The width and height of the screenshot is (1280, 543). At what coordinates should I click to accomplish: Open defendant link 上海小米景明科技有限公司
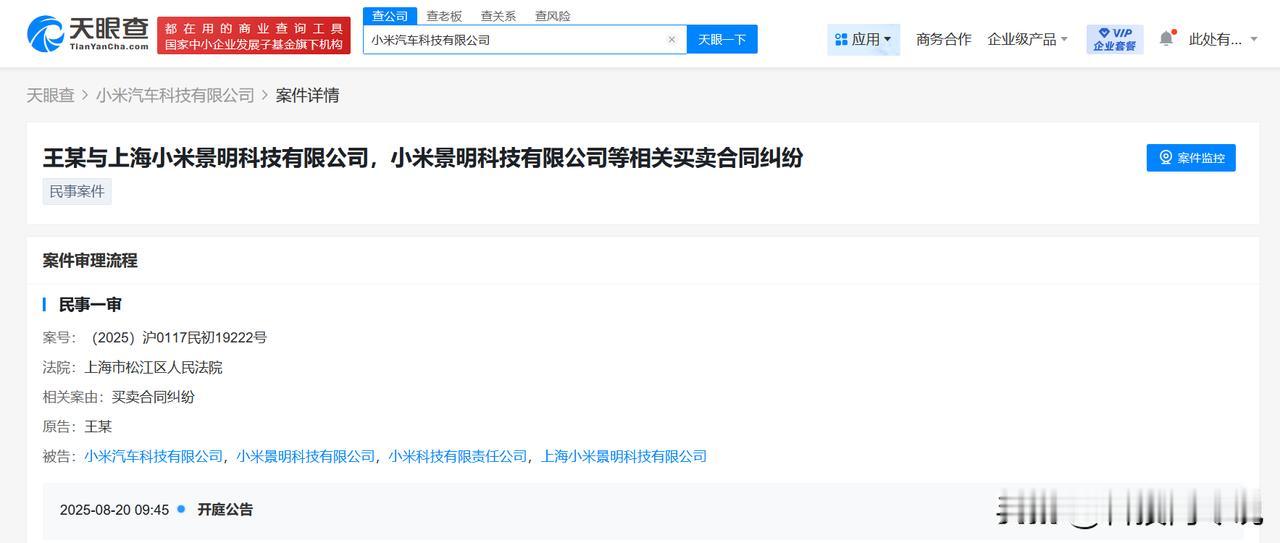click(x=624, y=456)
